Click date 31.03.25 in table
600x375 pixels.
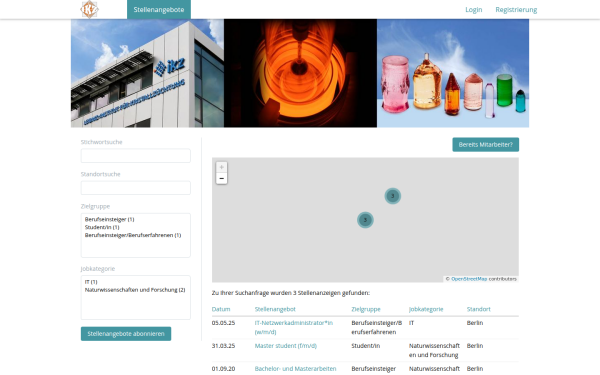(x=223, y=346)
